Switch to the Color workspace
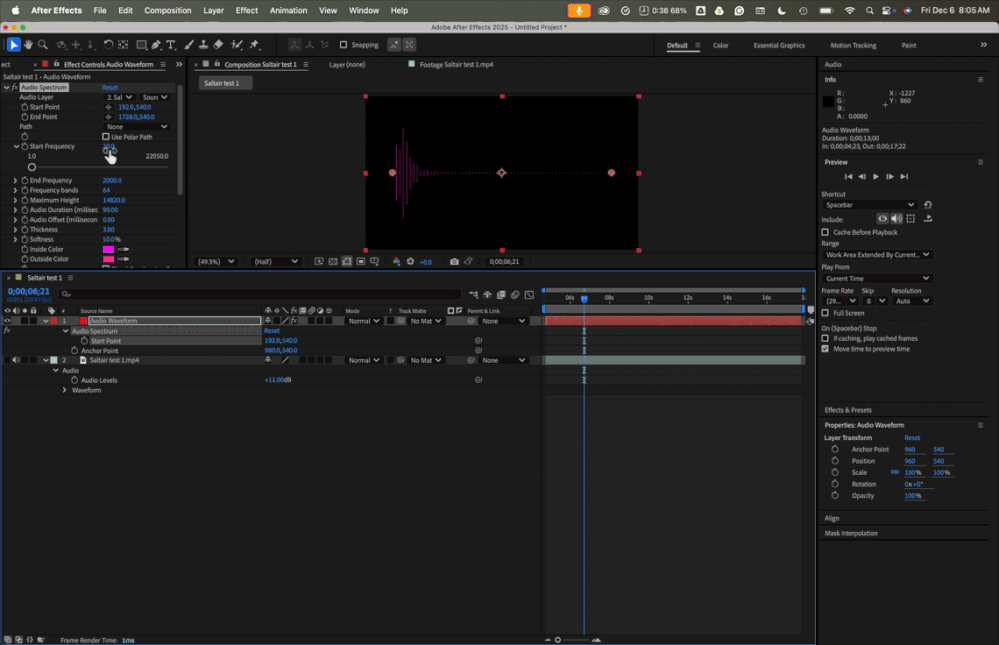 721,45
